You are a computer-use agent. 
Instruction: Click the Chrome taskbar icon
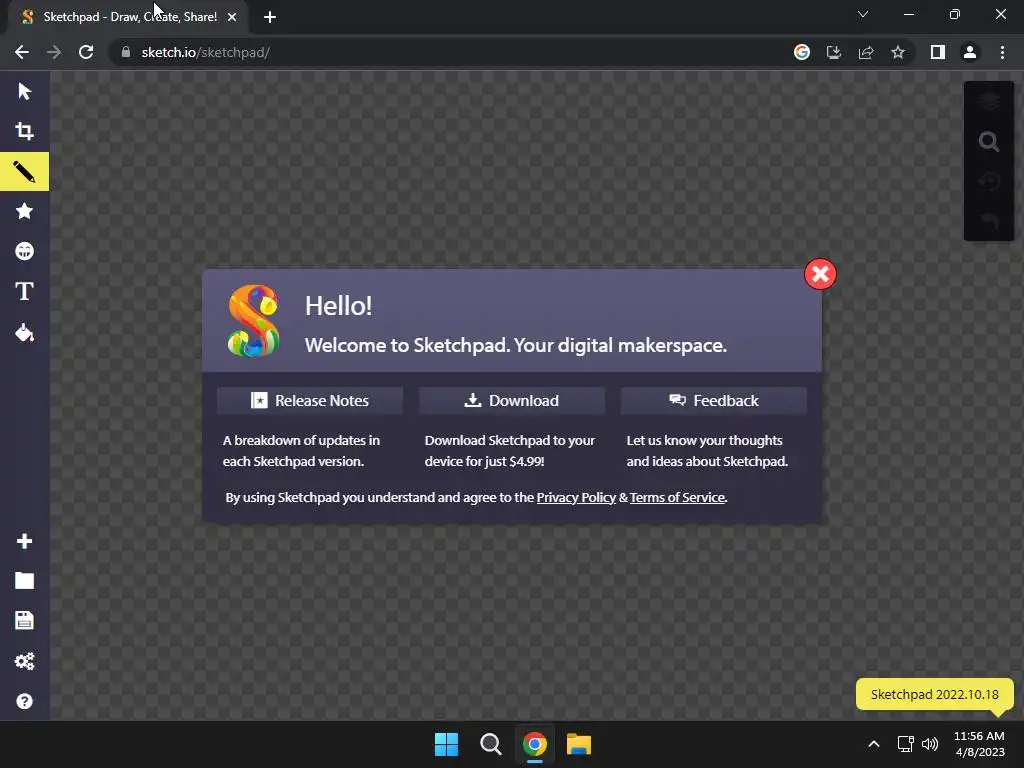pyautogui.click(x=535, y=744)
